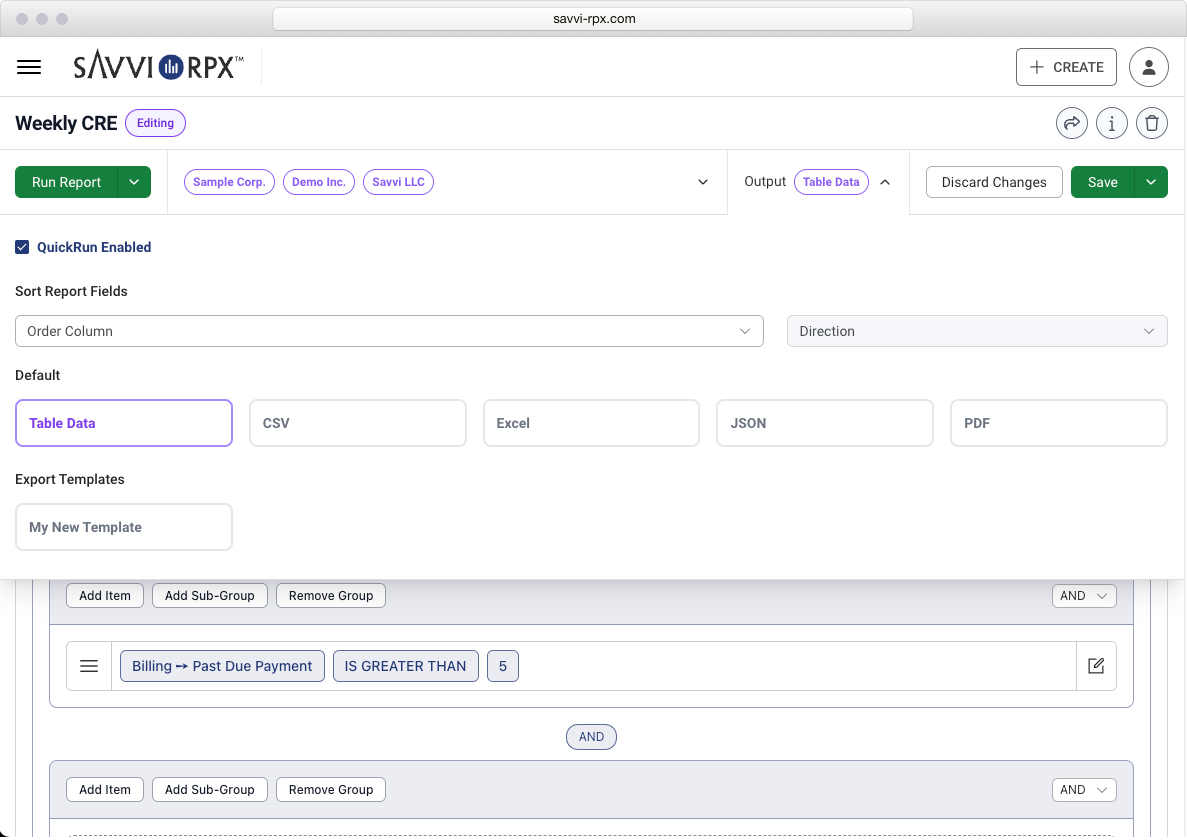
Task: Select PDF as default output format
Action: pyautogui.click(x=1058, y=423)
